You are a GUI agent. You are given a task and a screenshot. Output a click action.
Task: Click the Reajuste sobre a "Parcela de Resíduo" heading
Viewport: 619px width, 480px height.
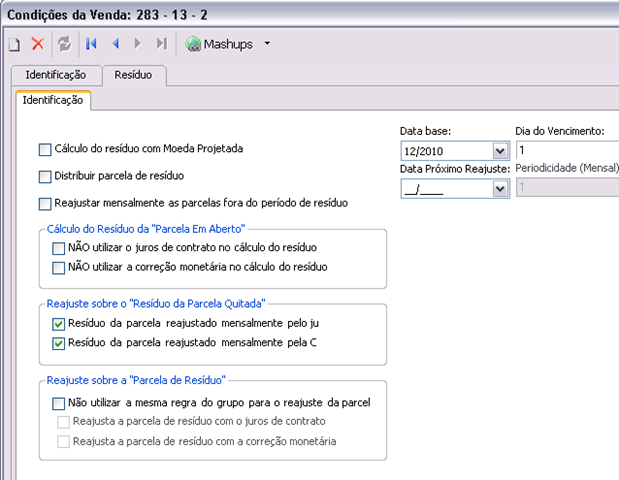point(136,380)
